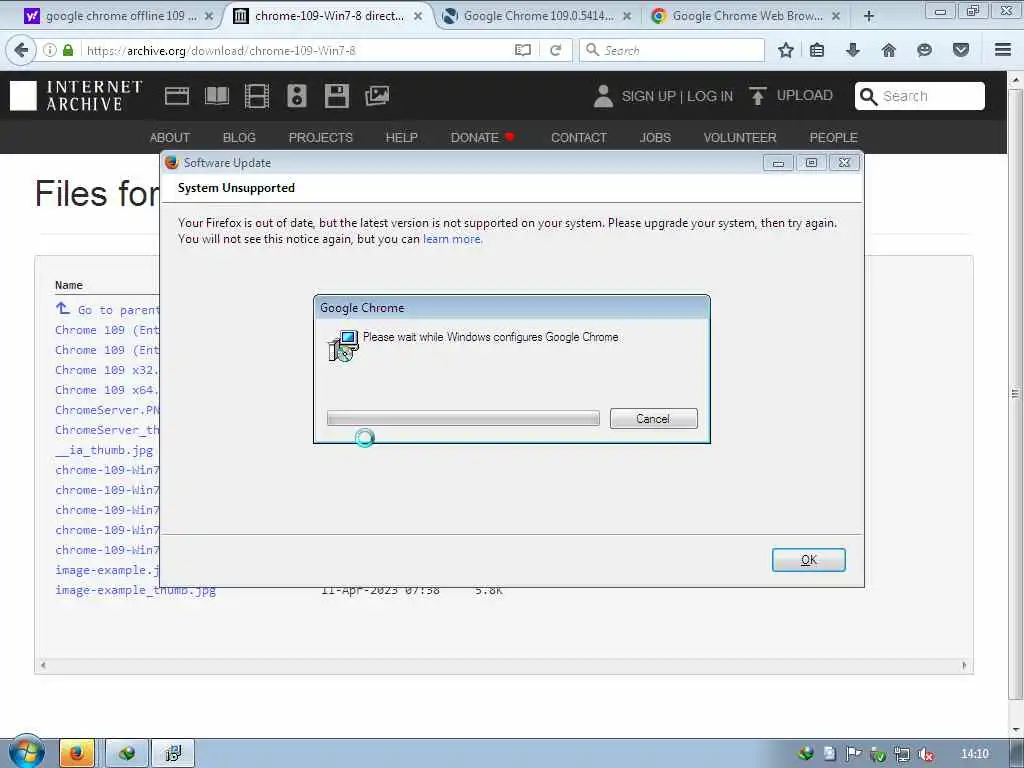
Task: Click the installer icon in taskbar
Action: coord(173,754)
